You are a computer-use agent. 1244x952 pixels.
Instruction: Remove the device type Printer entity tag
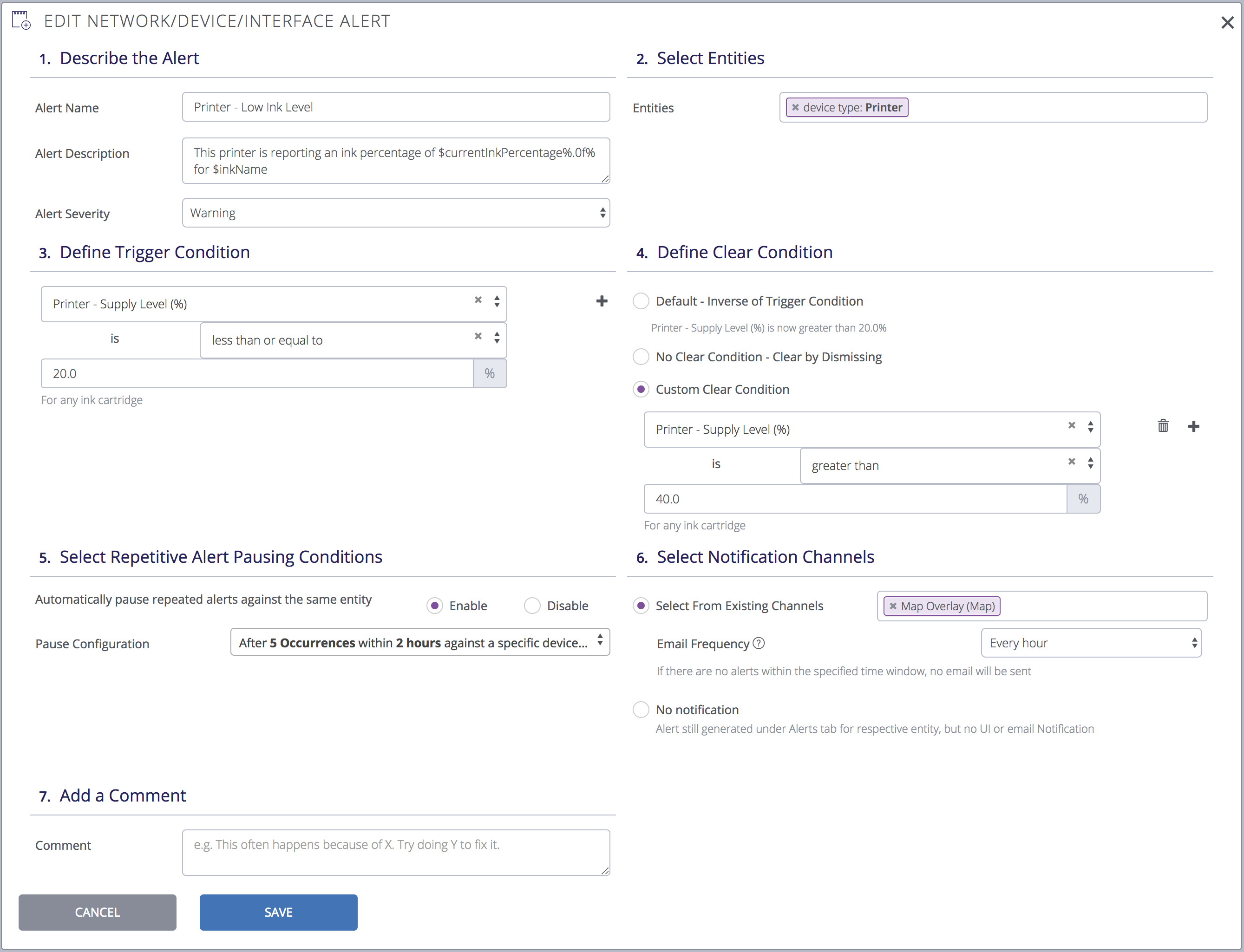point(795,108)
